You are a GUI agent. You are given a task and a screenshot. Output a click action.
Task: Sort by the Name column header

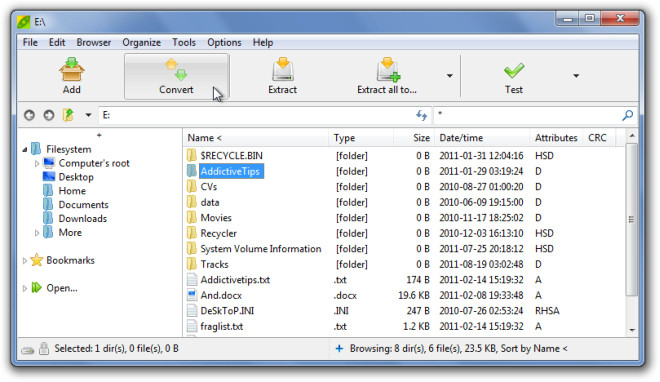point(256,138)
